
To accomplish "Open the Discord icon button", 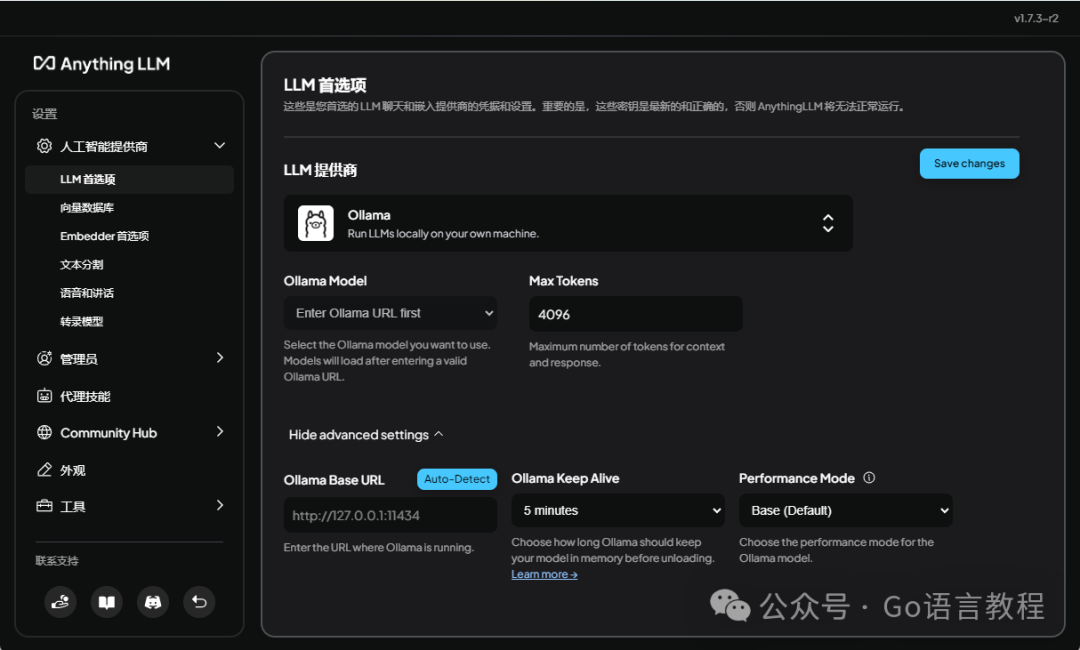I will click(153, 602).
